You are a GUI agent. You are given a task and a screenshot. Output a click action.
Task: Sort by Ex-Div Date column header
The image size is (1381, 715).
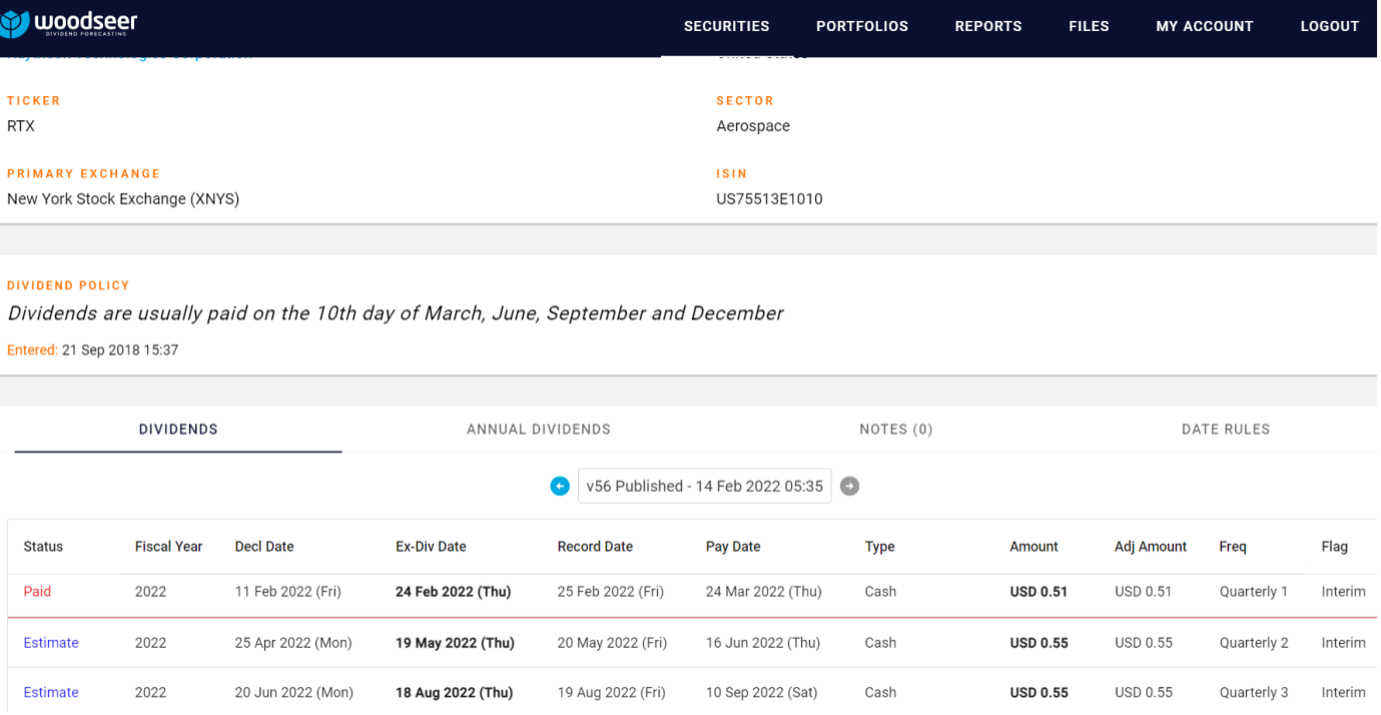tap(431, 547)
